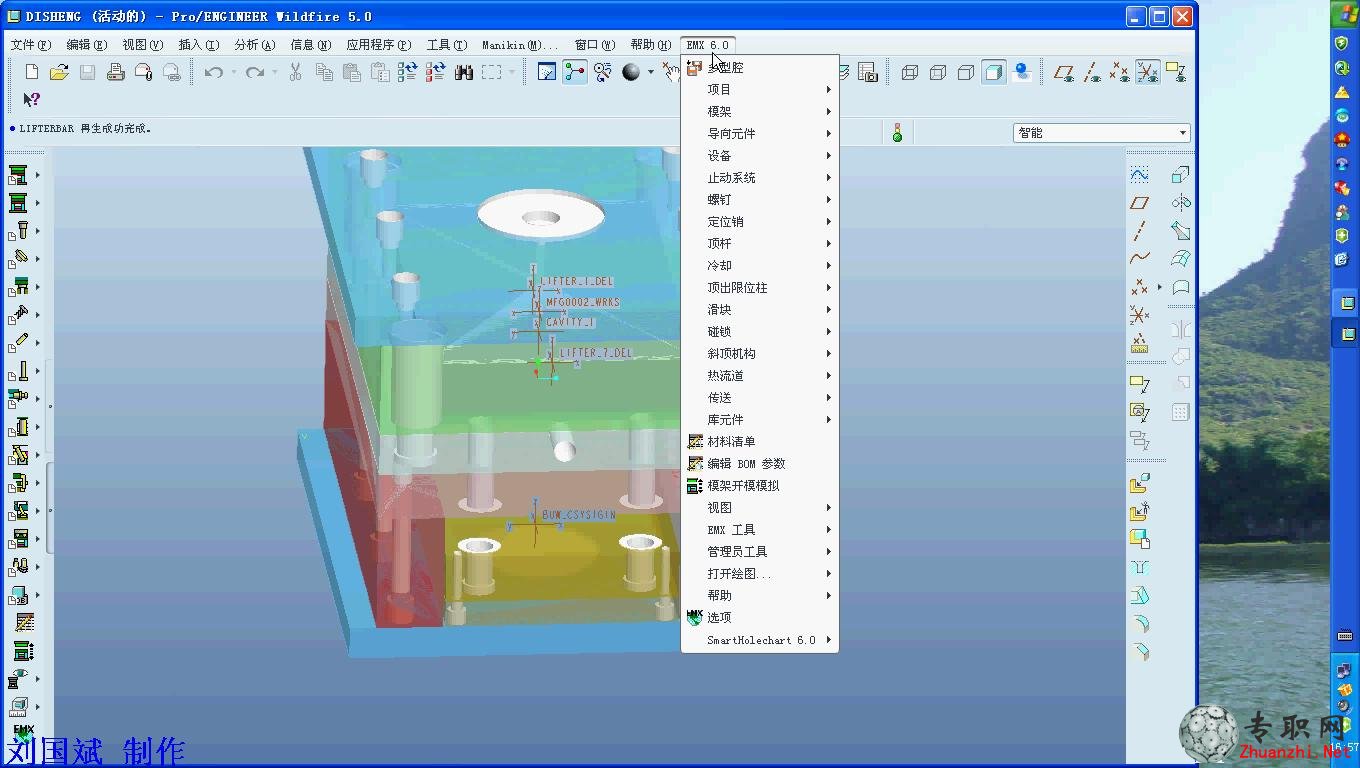Click the Repaint screen icon
Screen dimensions: 1360x768
(547, 72)
